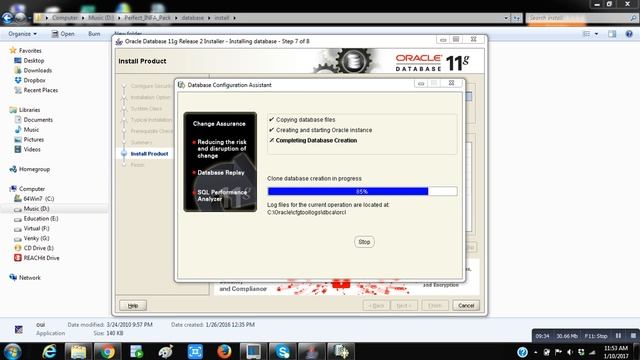This screenshot has height=360, width=640.
Task: Open File Explorer from taskbar
Action: (x=78, y=351)
